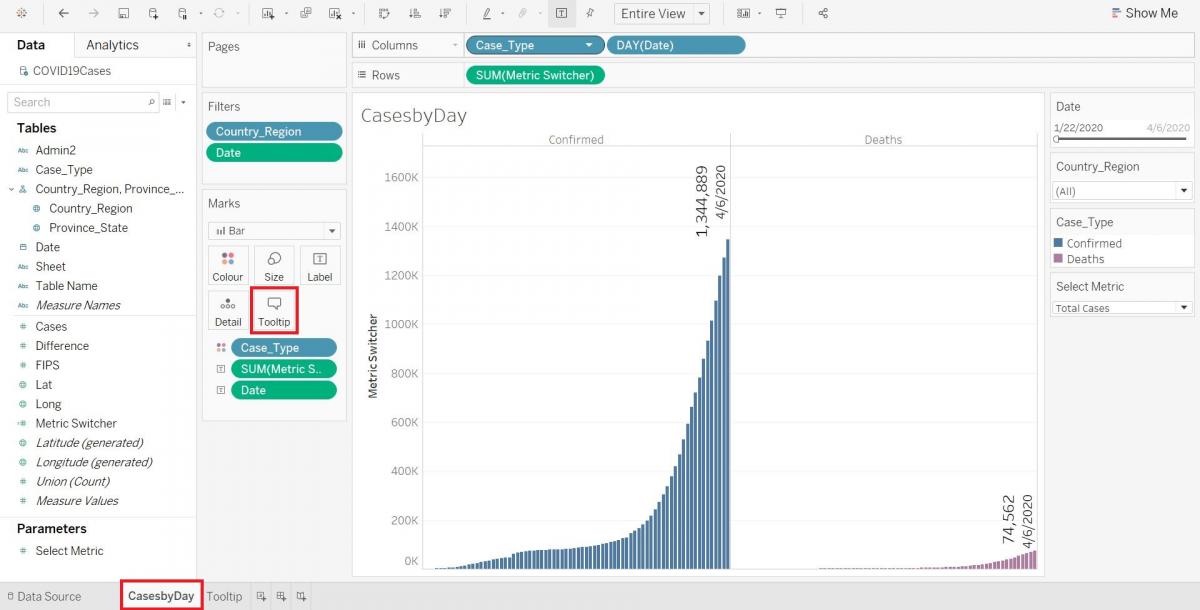Click the share workbook icon
Screen dimensions: 1200x610
823,14
